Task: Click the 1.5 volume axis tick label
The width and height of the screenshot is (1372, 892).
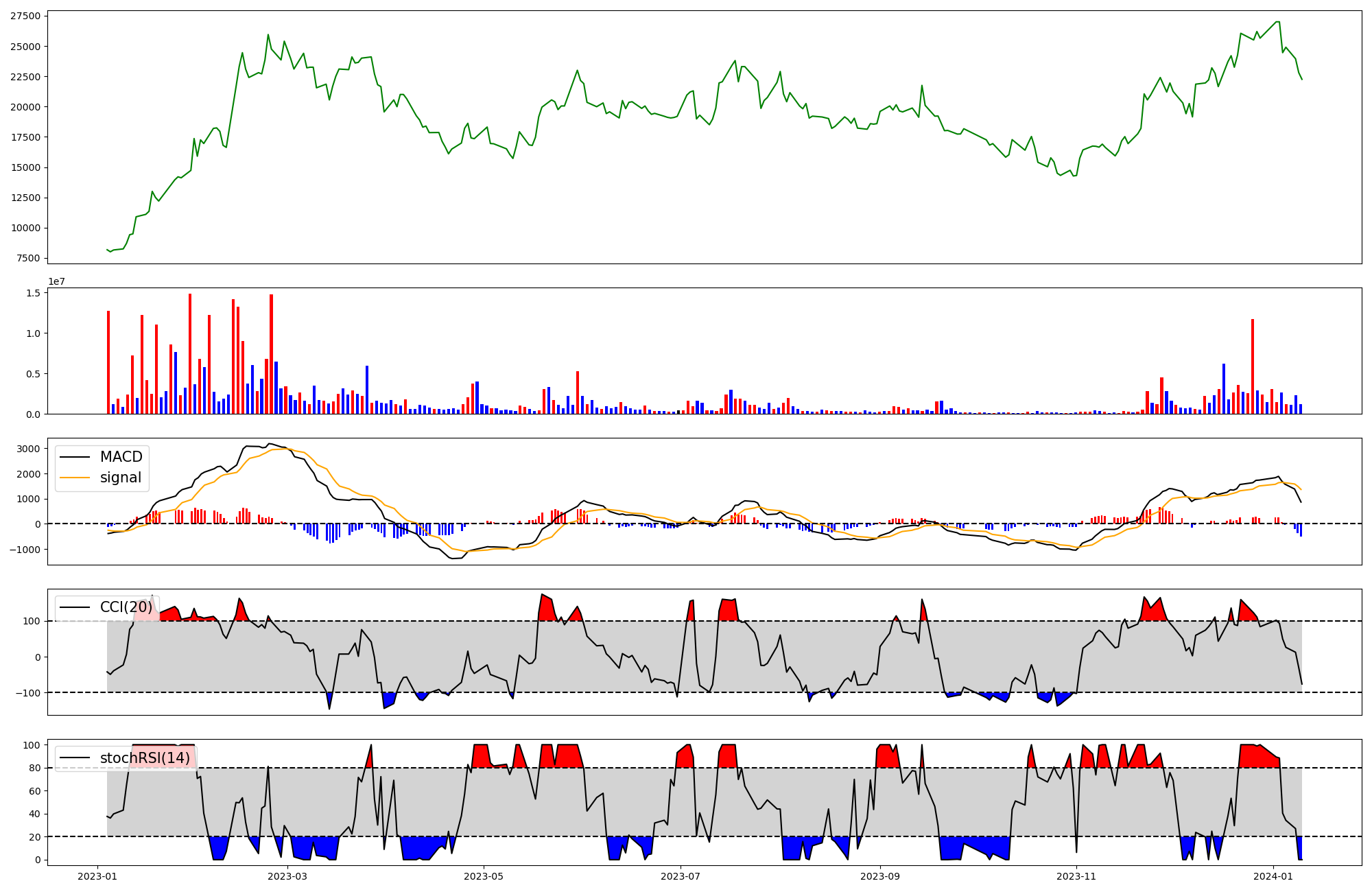Action: [33, 293]
